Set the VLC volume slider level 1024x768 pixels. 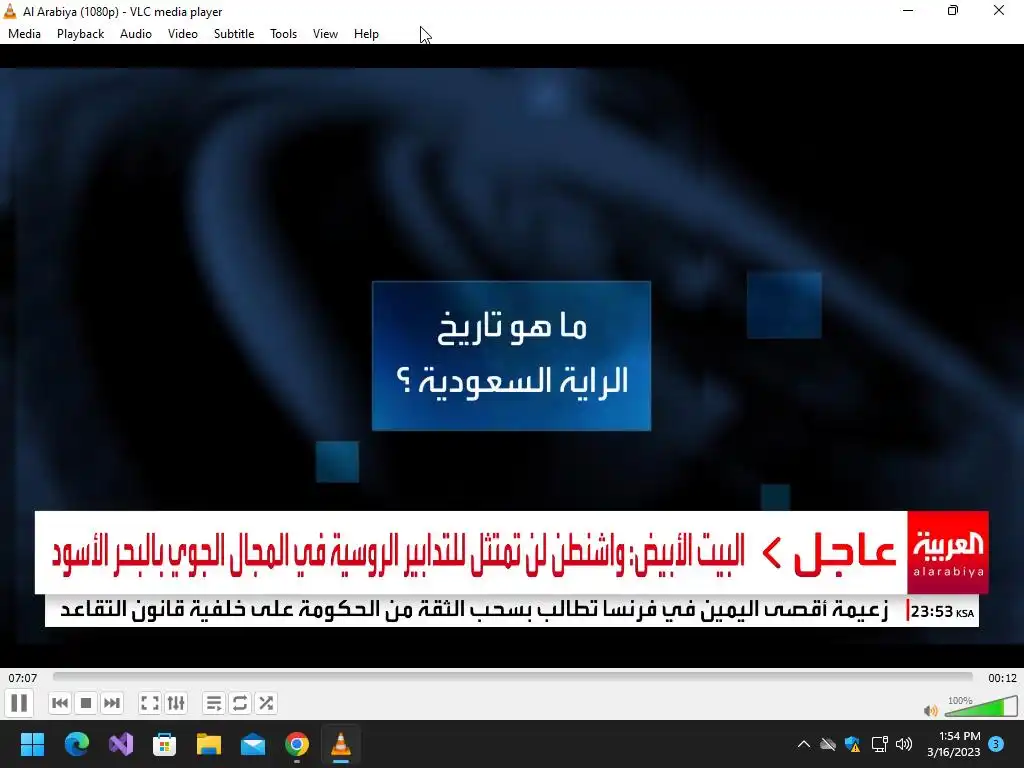(x=982, y=707)
